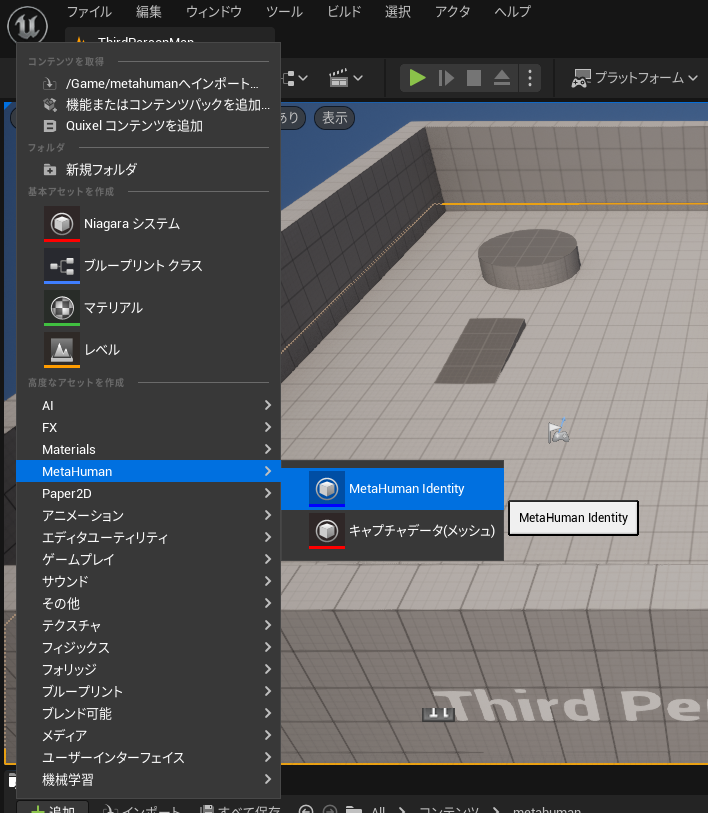This screenshot has height=813, width=708.
Task: Expand the AI submenu
Action: click(148, 405)
